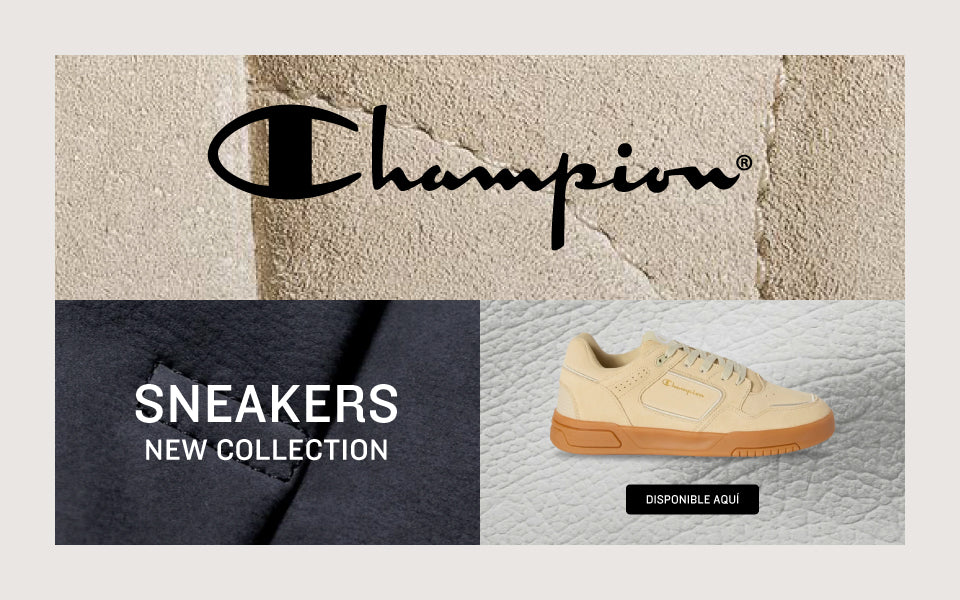Click the DISPONIBLE AQUÍ button

692,500
